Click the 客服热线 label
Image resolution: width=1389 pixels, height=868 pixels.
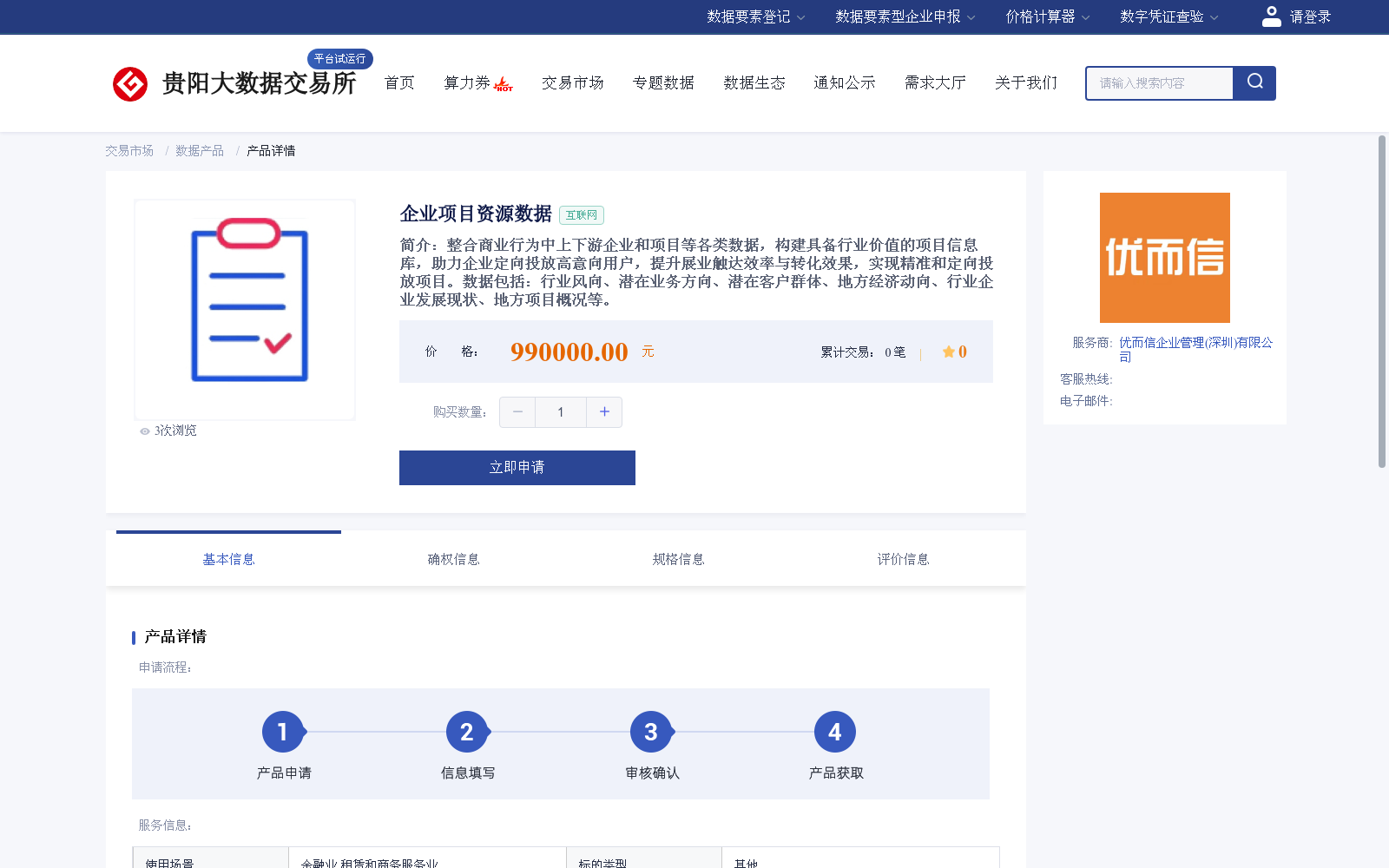click(x=1086, y=379)
